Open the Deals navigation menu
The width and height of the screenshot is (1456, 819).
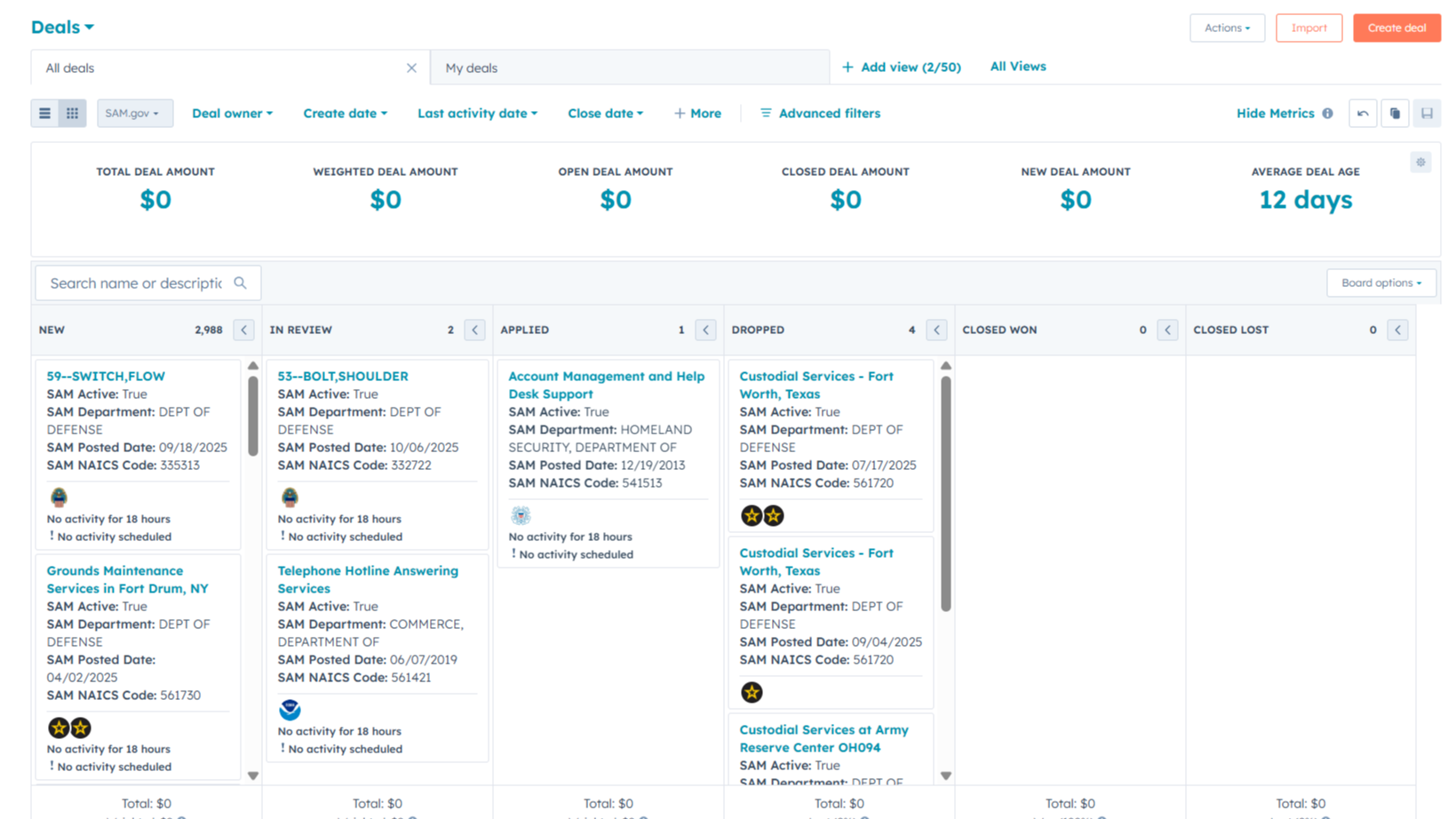tap(61, 27)
